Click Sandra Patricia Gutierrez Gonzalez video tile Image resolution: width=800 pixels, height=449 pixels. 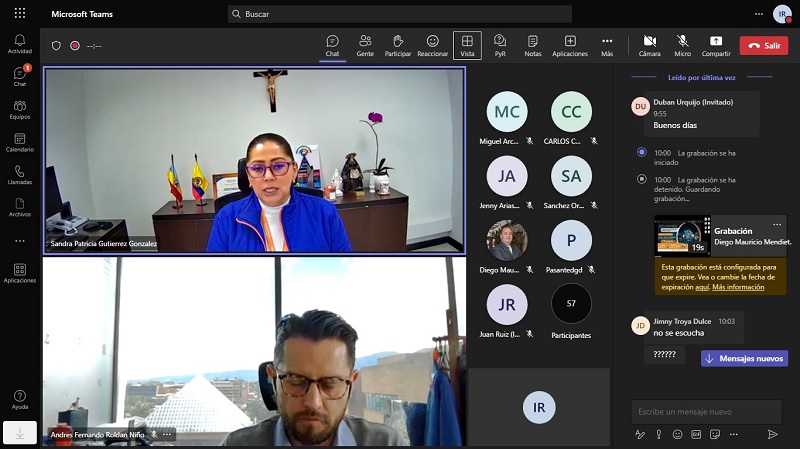click(x=254, y=160)
